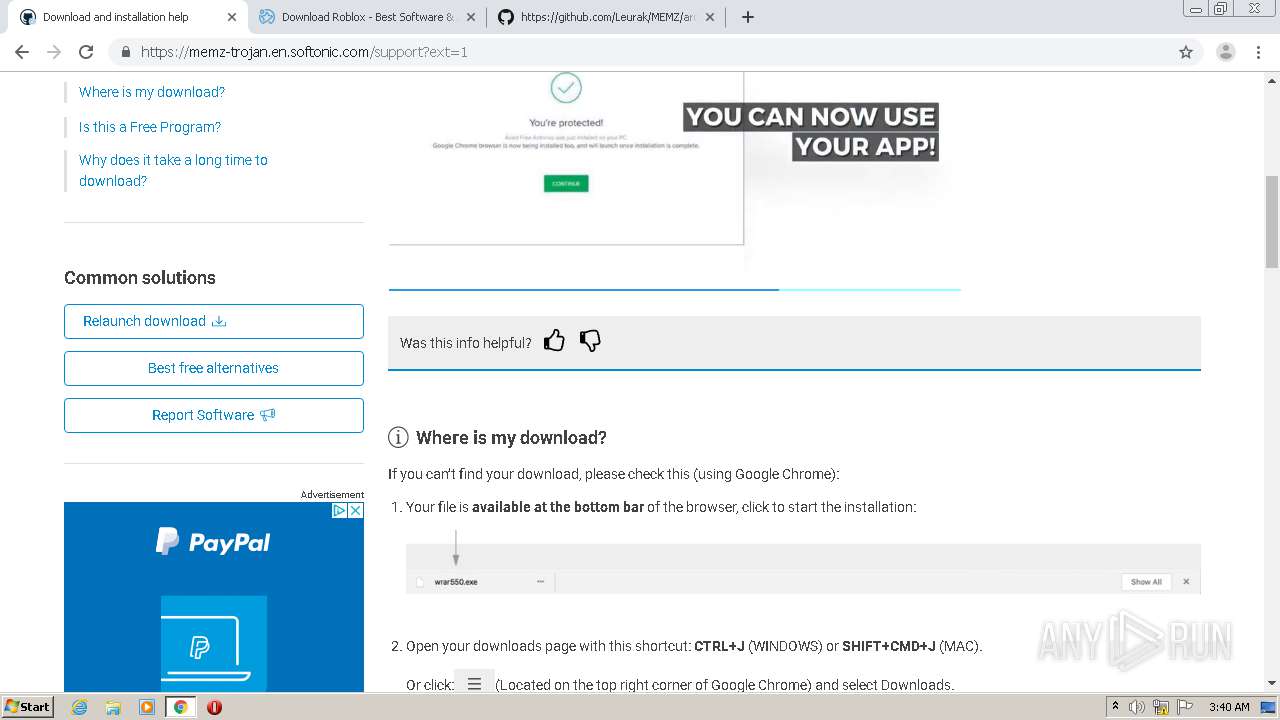
Task: Click the PayPal advertisement banner
Action: pyautogui.click(x=214, y=597)
